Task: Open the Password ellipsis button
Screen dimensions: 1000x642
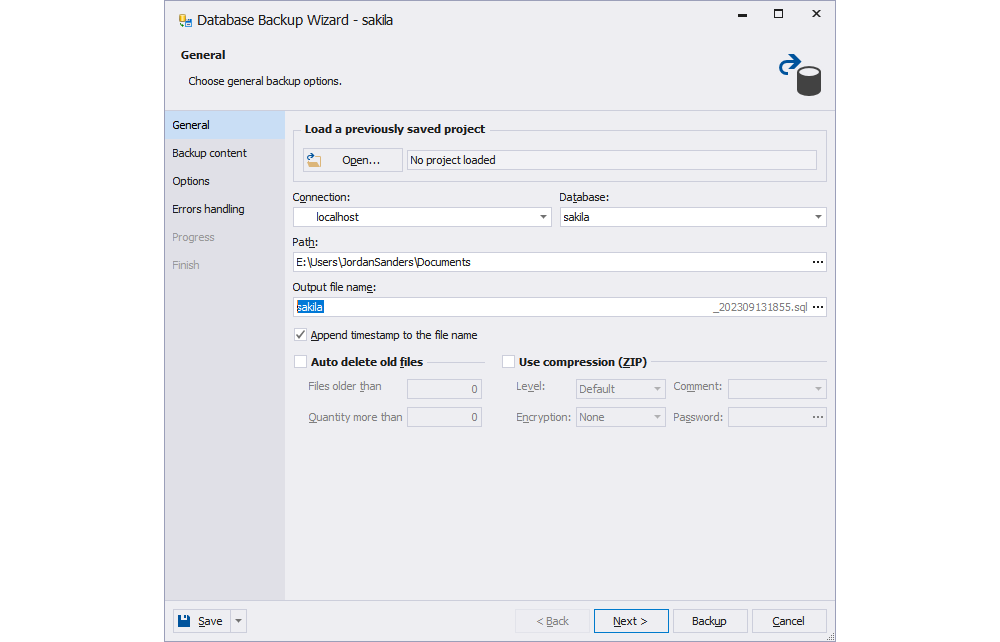Action: coord(818,416)
